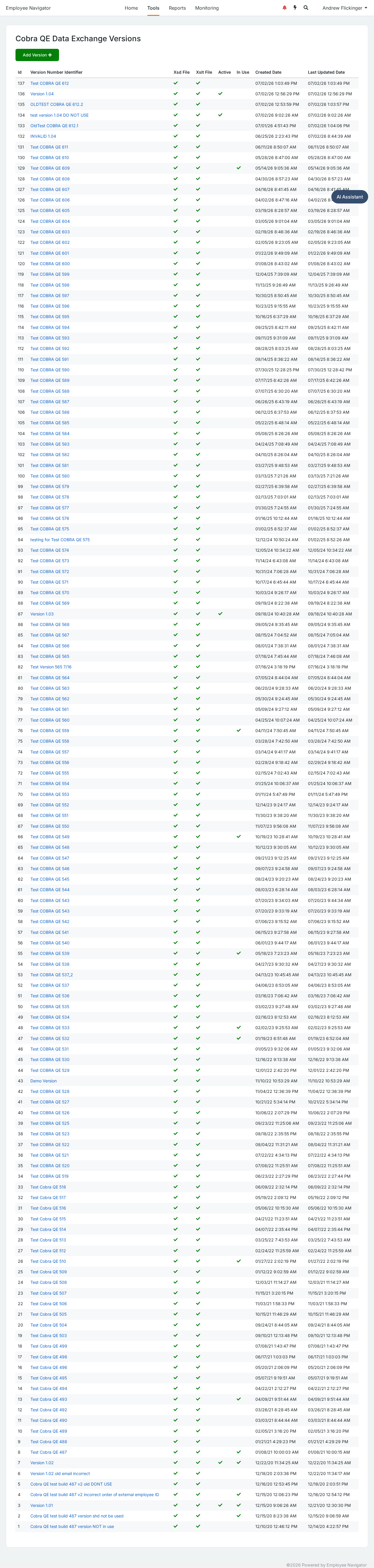The image size is (374, 1568).
Task: Click Xslt File check for Test Version 565 7/16
Action: click(198, 667)
